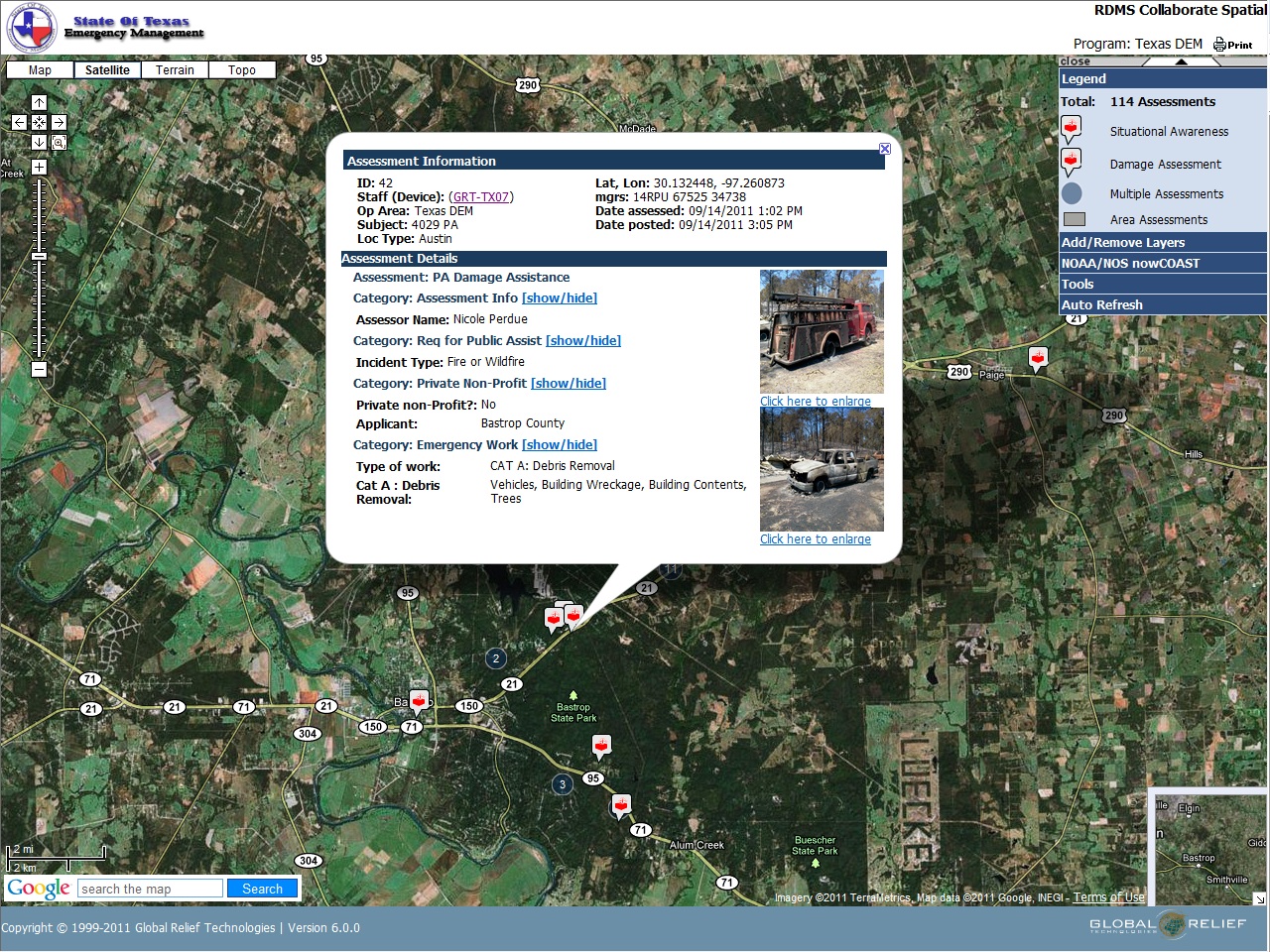Pan the map east with the right arrow

point(59,122)
